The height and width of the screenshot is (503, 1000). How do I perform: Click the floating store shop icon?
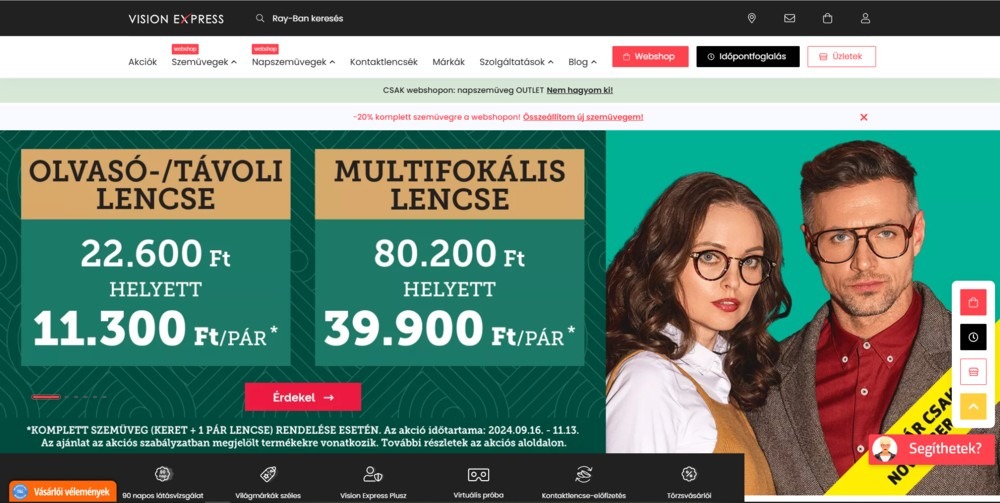[x=973, y=372]
